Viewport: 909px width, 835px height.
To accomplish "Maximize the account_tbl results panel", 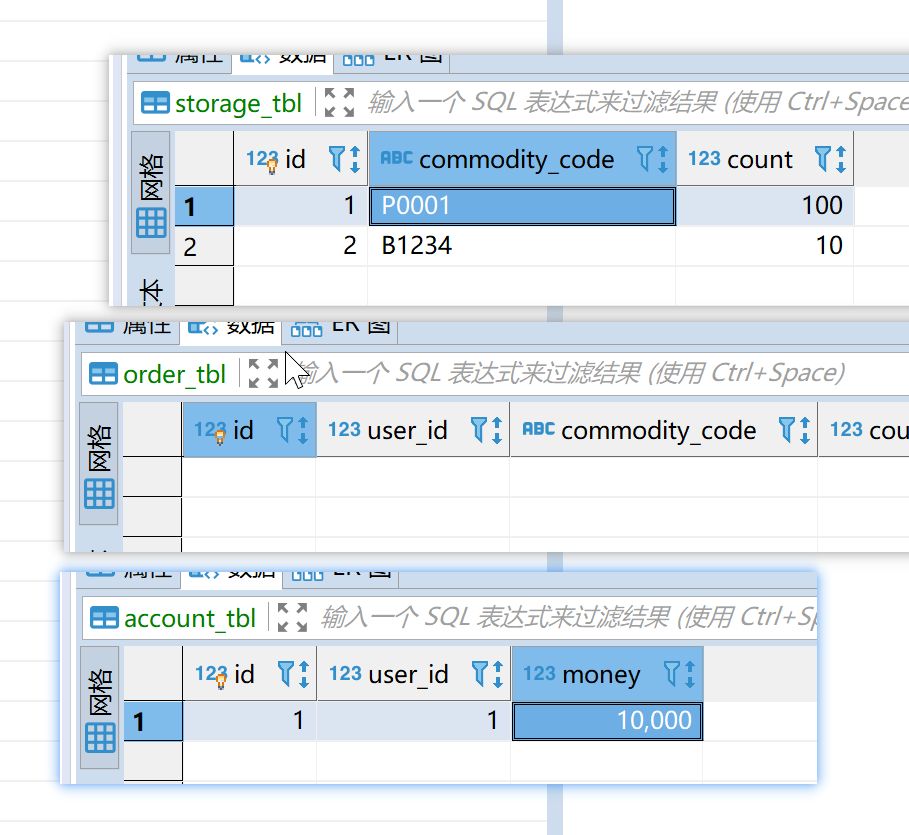I will click(x=292, y=617).
